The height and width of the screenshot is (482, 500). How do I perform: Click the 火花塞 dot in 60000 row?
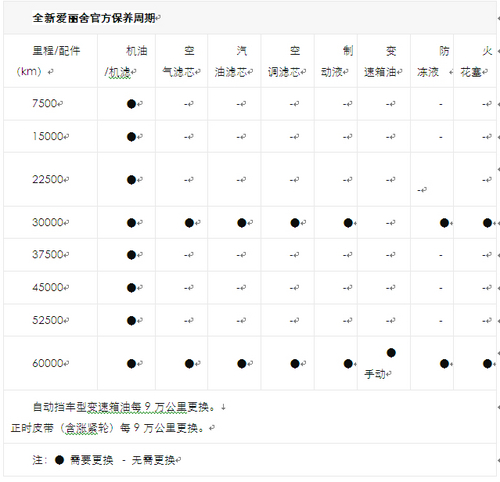click(x=487, y=364)
